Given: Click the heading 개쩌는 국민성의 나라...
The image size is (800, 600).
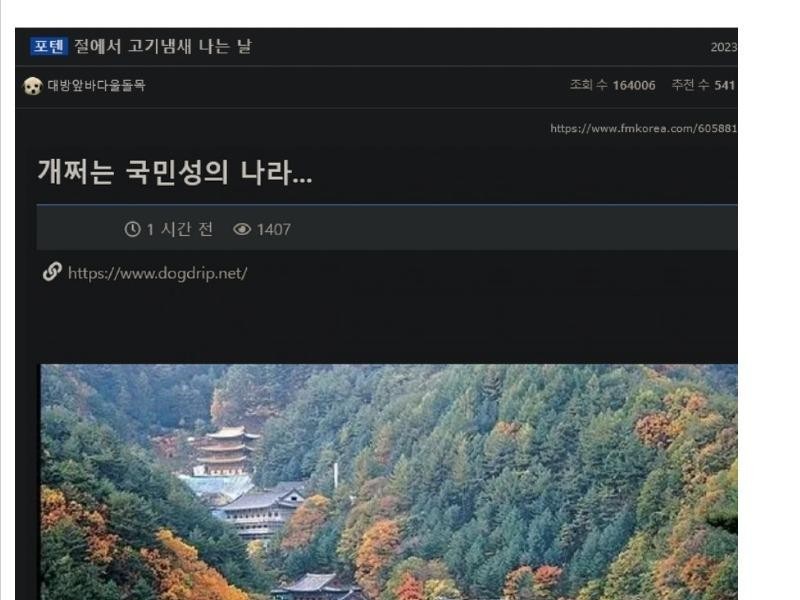Looking at the screenshot, I should [x=174, y=172].
